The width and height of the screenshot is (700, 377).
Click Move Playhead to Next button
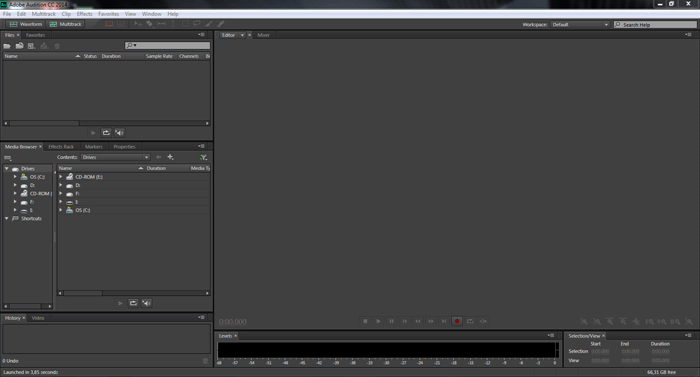click(444, 321)
